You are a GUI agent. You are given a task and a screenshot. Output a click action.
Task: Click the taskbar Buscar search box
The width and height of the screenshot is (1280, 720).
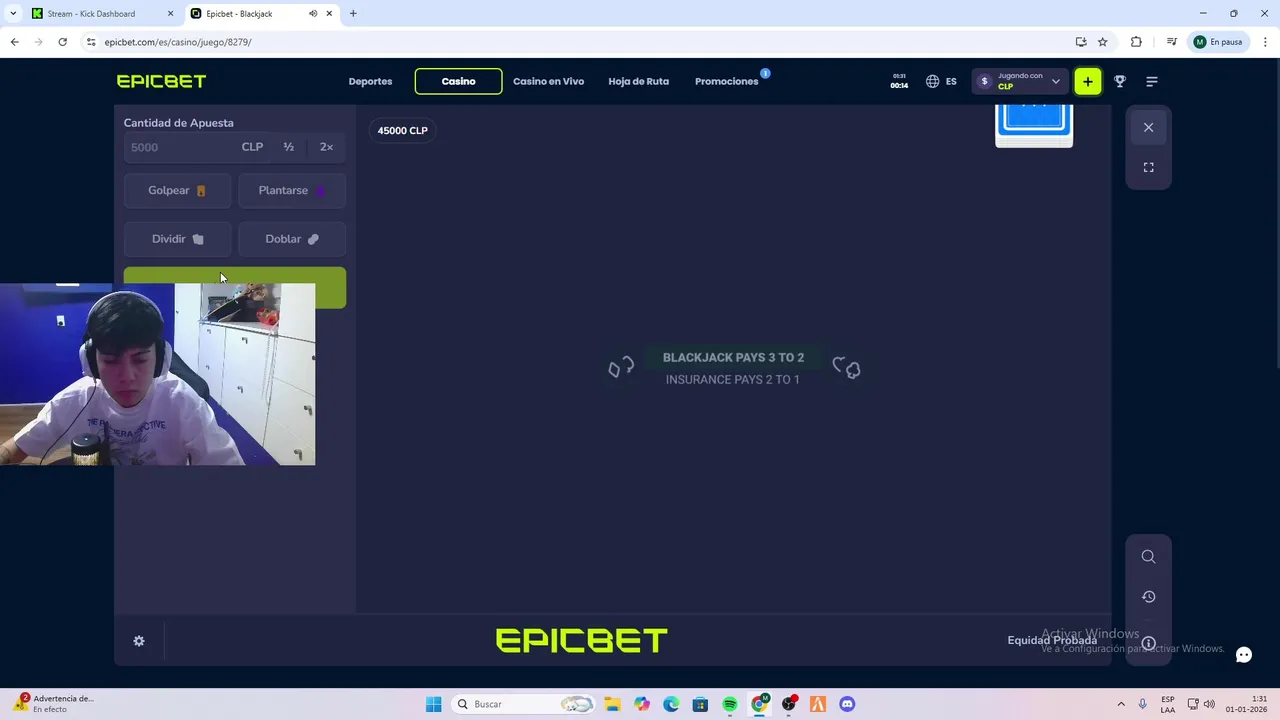pos(521,704)
